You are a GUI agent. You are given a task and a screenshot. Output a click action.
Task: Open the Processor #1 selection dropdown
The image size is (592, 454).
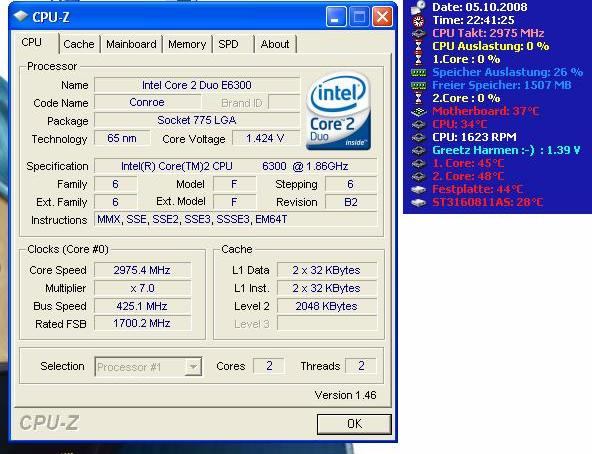(148, 367)
